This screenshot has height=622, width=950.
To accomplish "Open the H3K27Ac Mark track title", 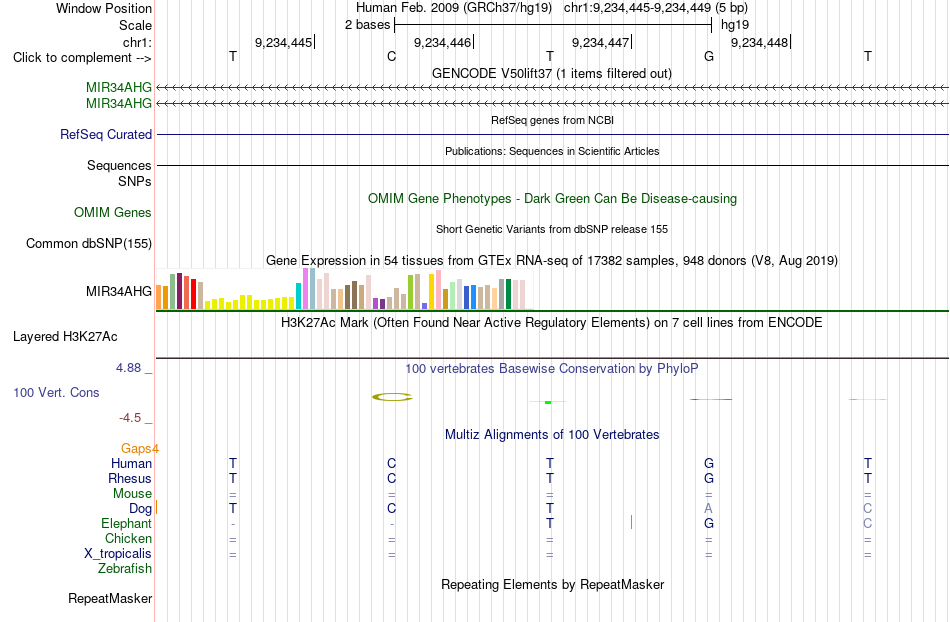I will [x=552, y=322].
